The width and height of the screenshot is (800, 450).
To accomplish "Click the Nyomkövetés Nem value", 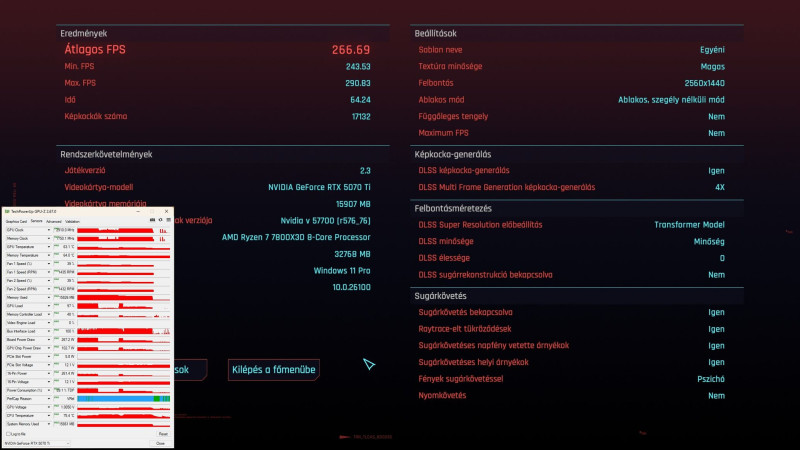I will [x=716, y=395].
